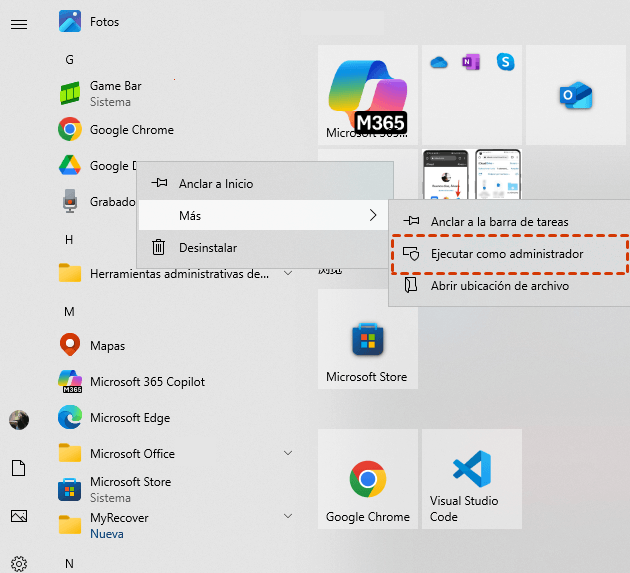The image size is (630, 573).
Task: Click the Mapas red pin icon
Action: [x=70, y=345]
